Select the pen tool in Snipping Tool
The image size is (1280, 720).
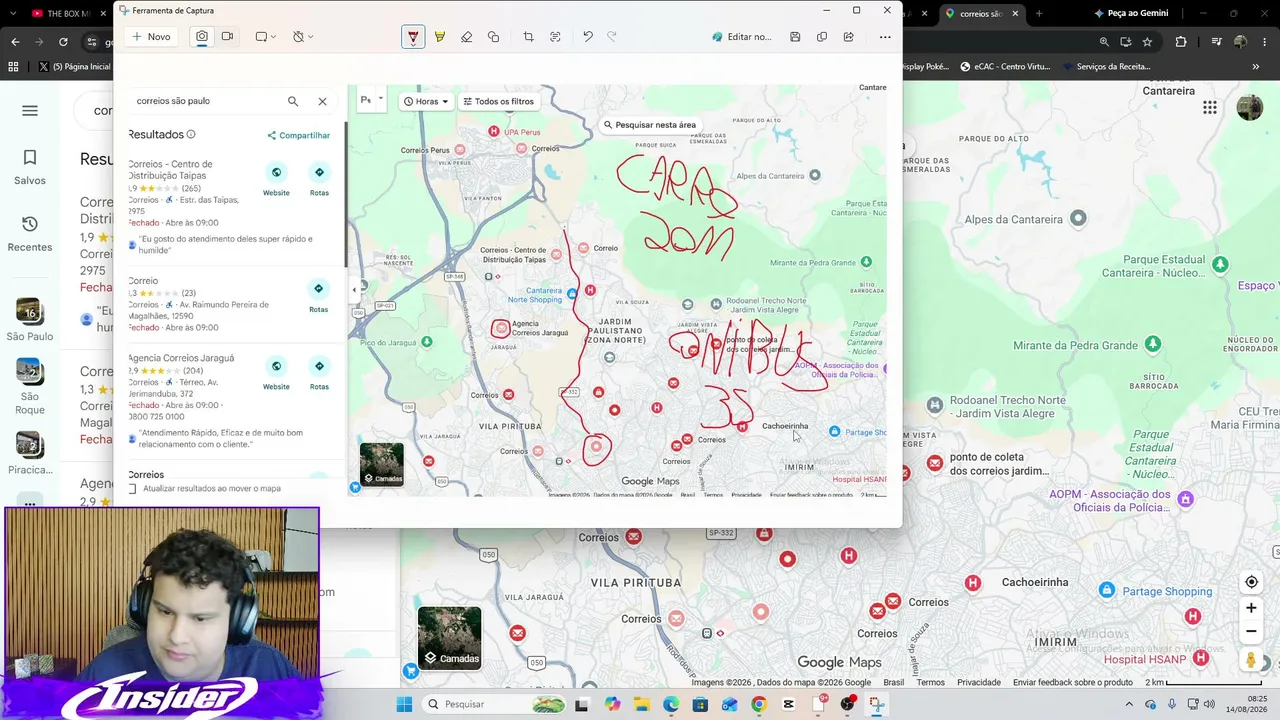point(413,37)
